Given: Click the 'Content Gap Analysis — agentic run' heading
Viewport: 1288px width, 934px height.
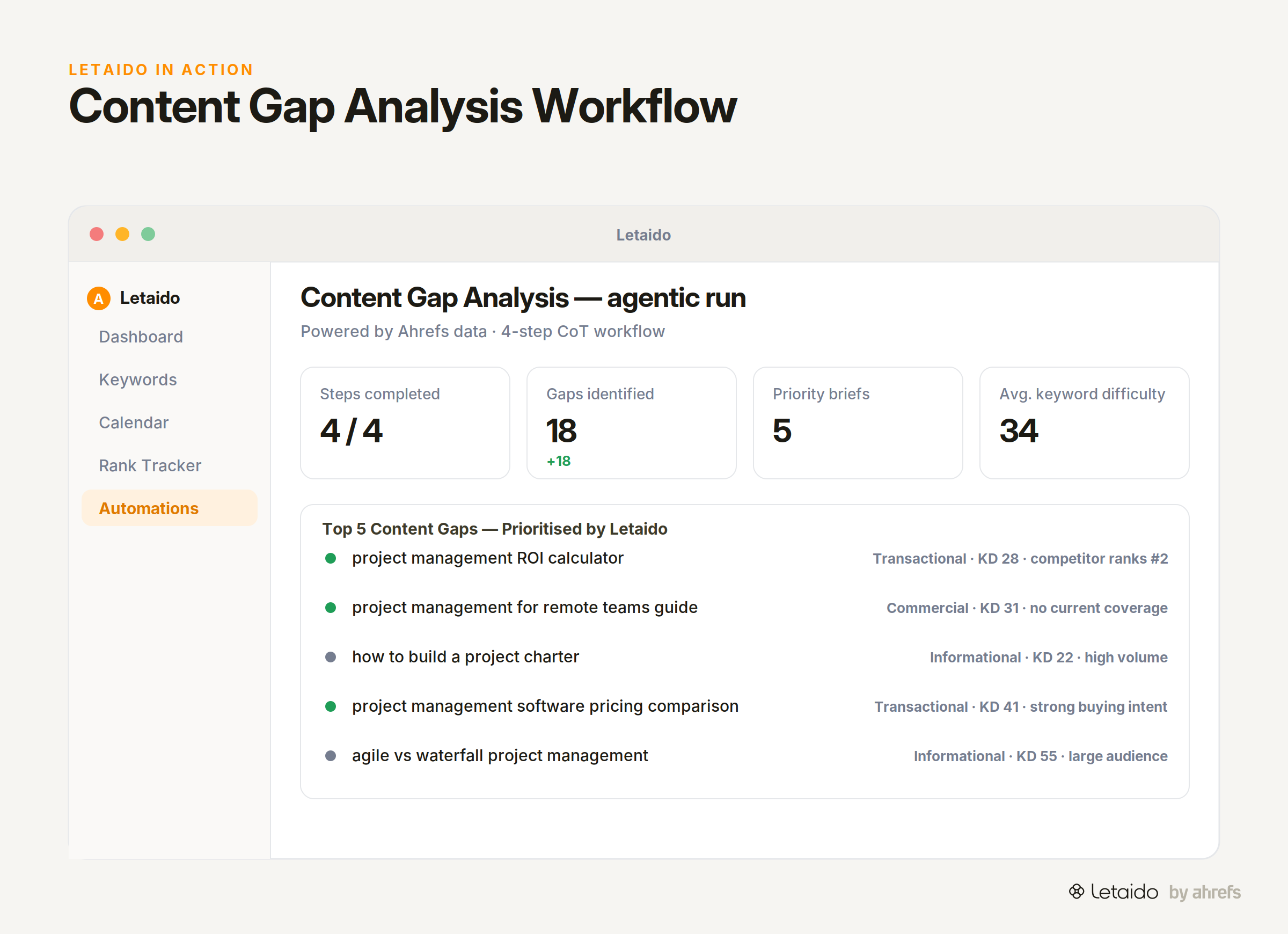Looking at the screenshot, I should pos(523,298).
